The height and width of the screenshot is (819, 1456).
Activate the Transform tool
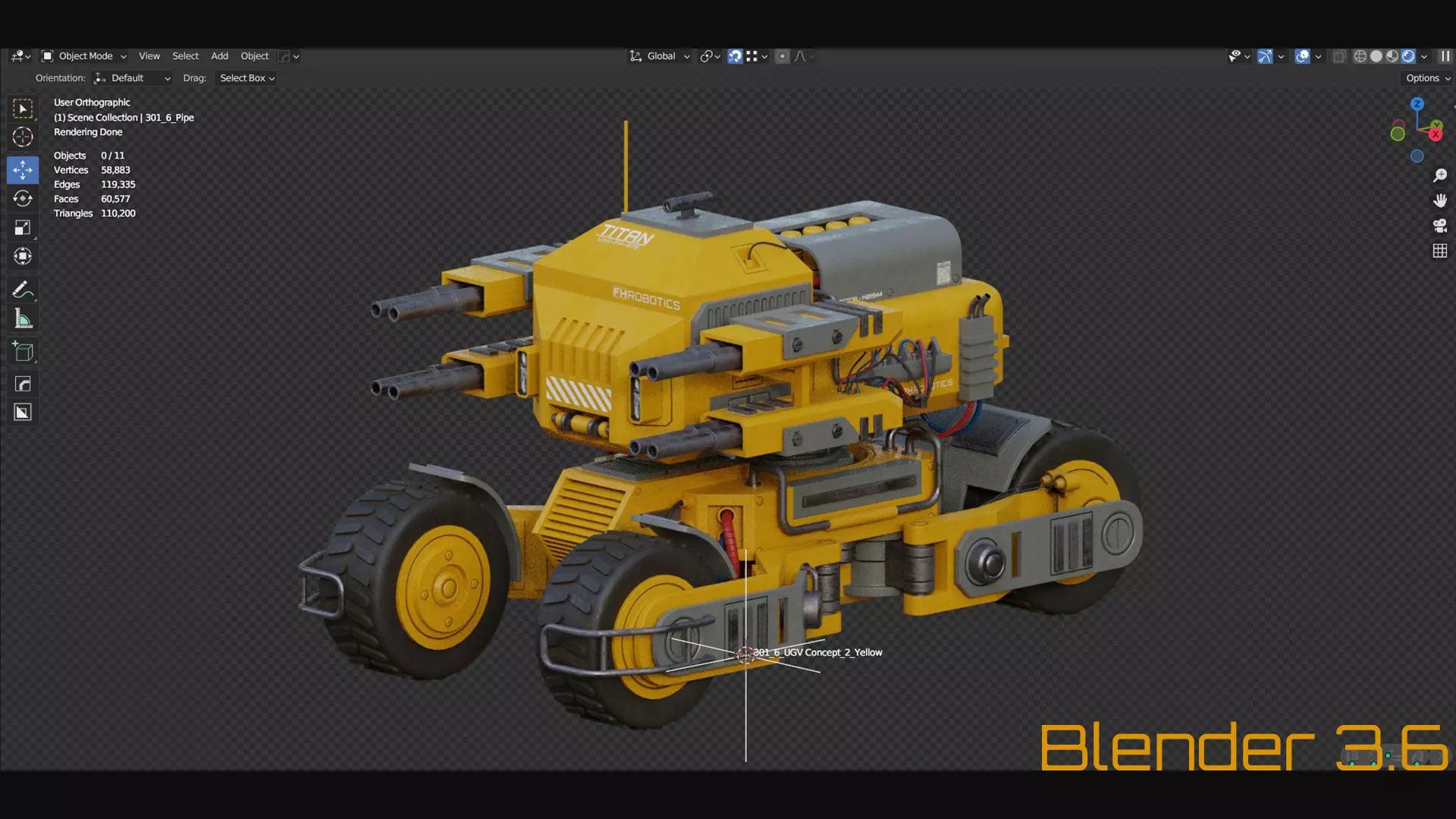pos(23,256)
